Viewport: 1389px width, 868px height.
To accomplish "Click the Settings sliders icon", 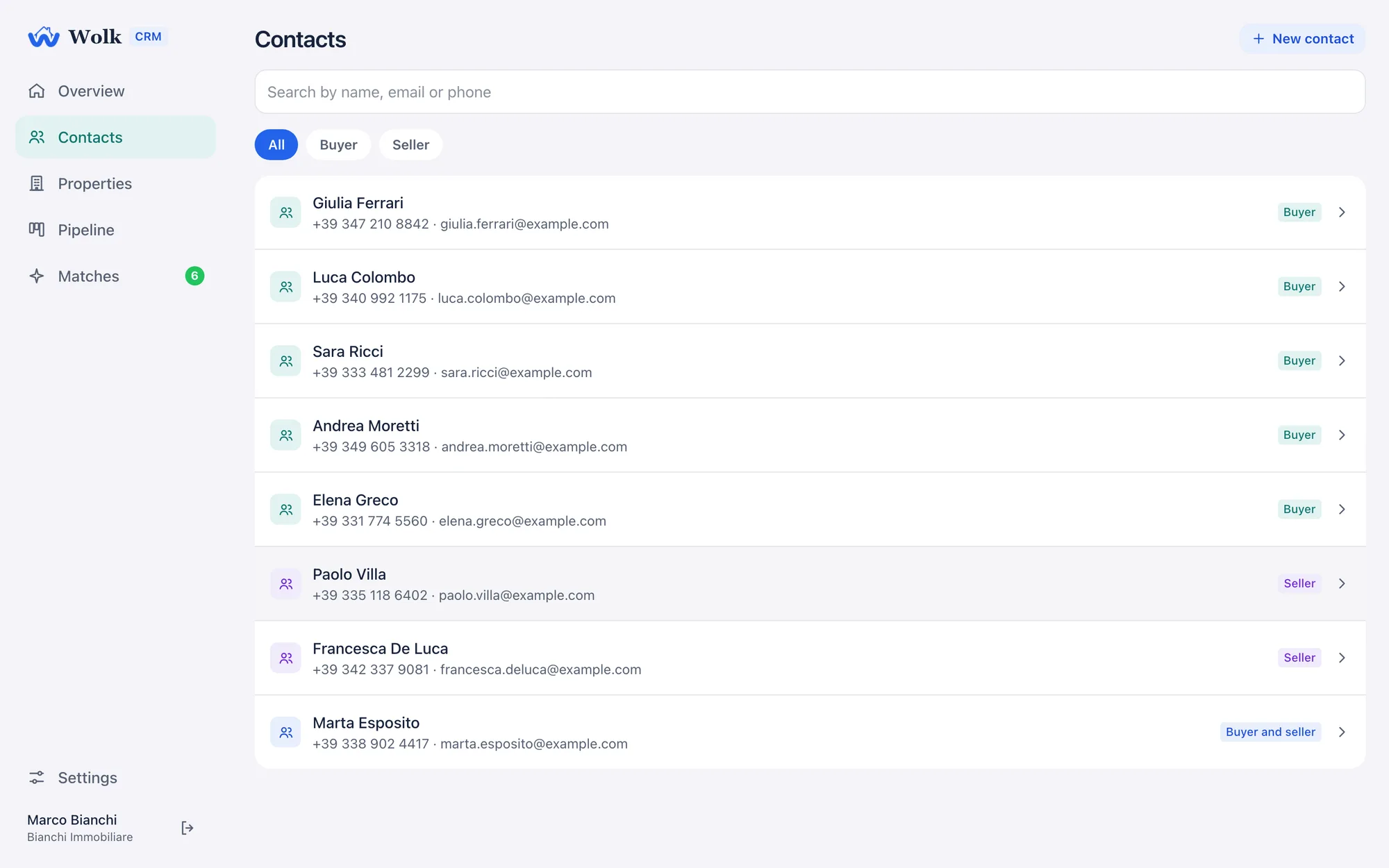I will 37,778.
